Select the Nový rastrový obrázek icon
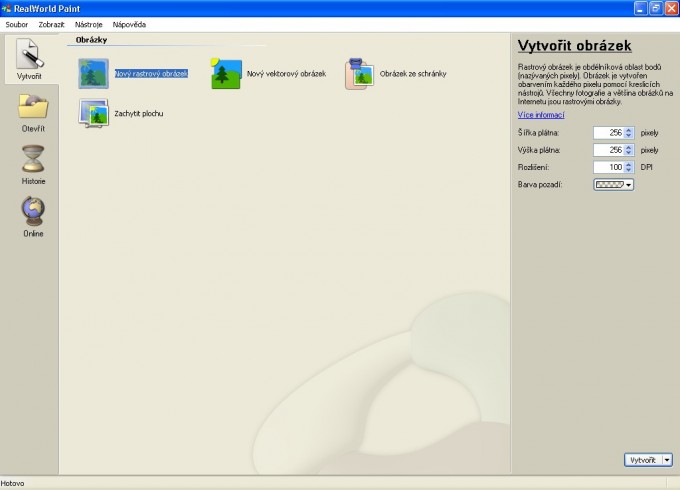Screen dimensions: 680x490 tap(93, 74)
